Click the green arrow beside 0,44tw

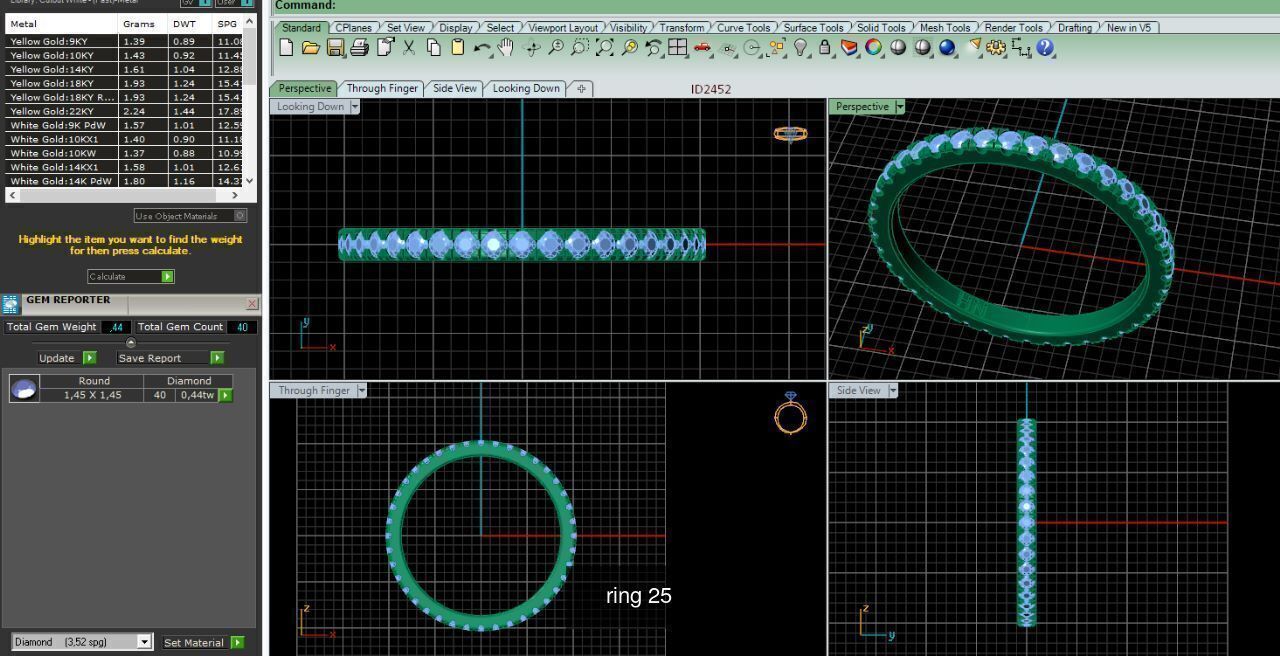(225, 395)
